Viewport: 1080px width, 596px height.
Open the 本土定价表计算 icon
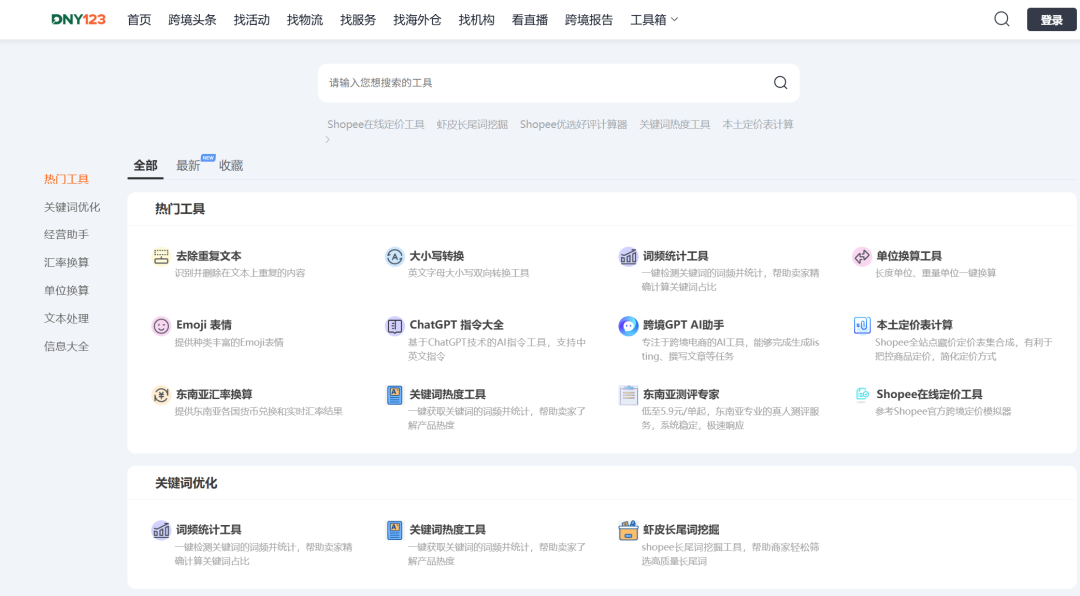862,325
